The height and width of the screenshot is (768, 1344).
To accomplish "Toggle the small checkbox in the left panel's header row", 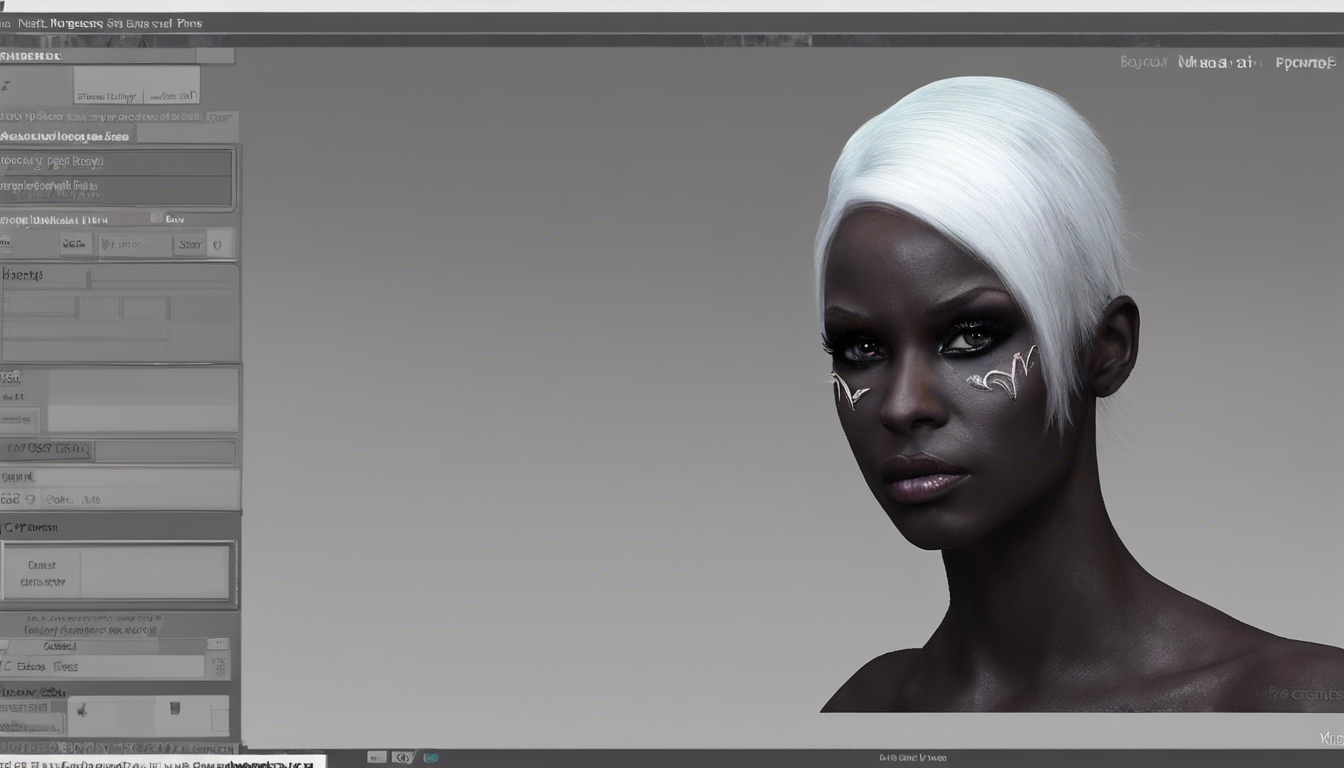I will click(x=155, y=217).
